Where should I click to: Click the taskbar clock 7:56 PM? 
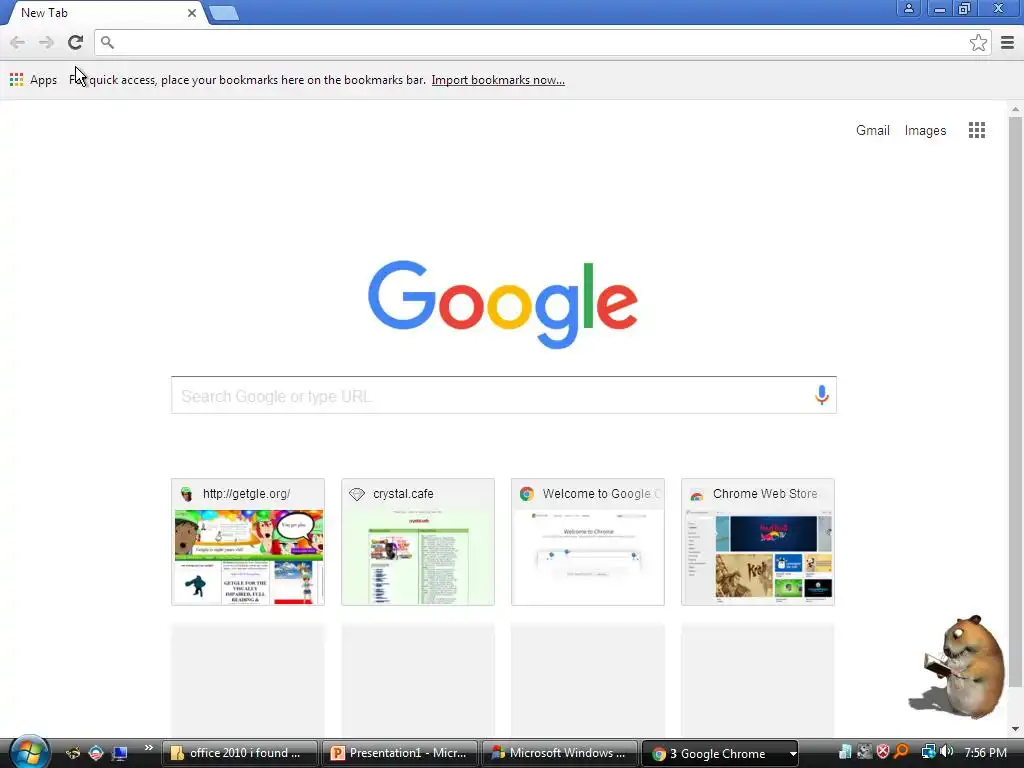pyautogui.click(x=985, y=752)
